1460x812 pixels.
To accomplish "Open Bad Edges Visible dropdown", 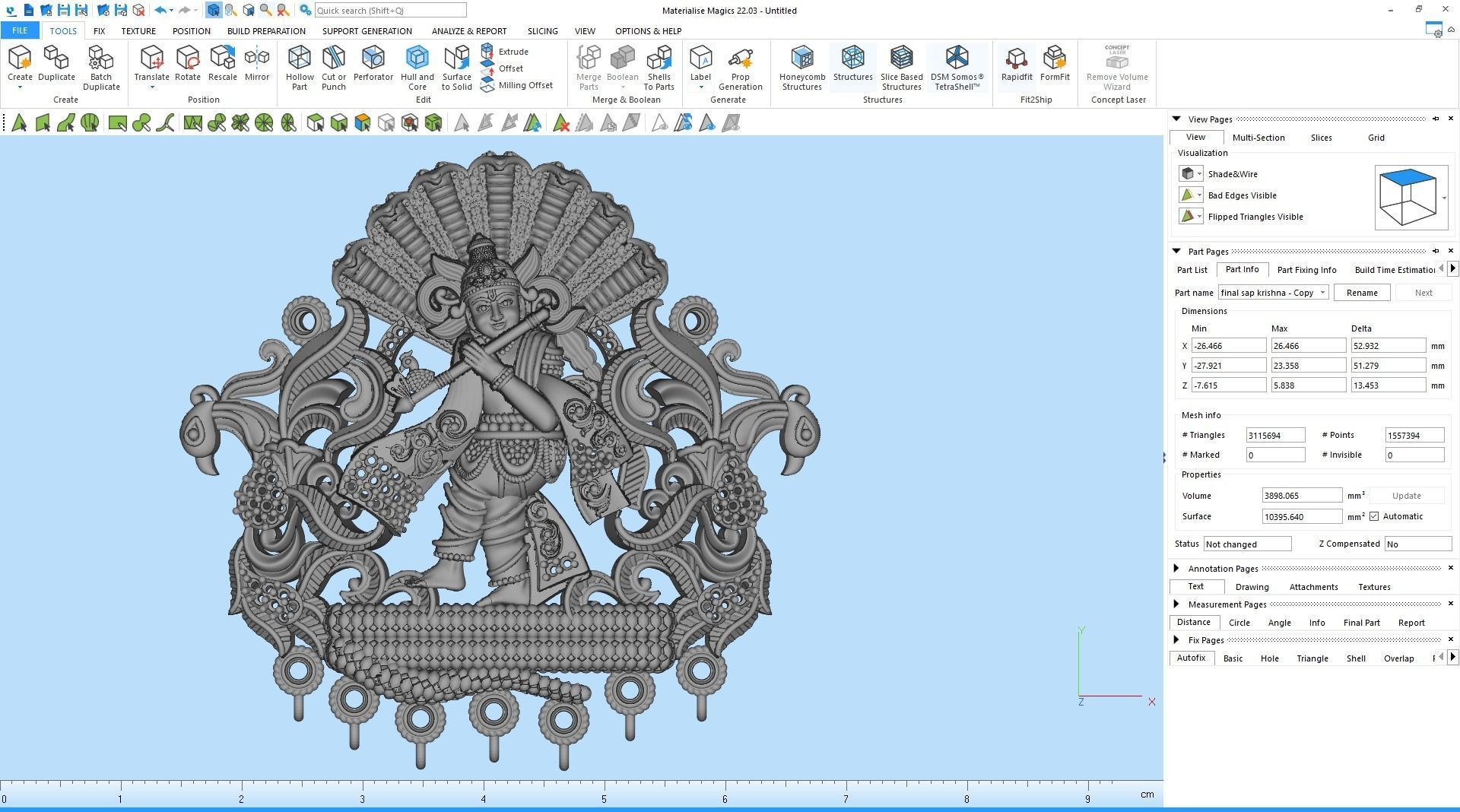I will pos(1199,195).
